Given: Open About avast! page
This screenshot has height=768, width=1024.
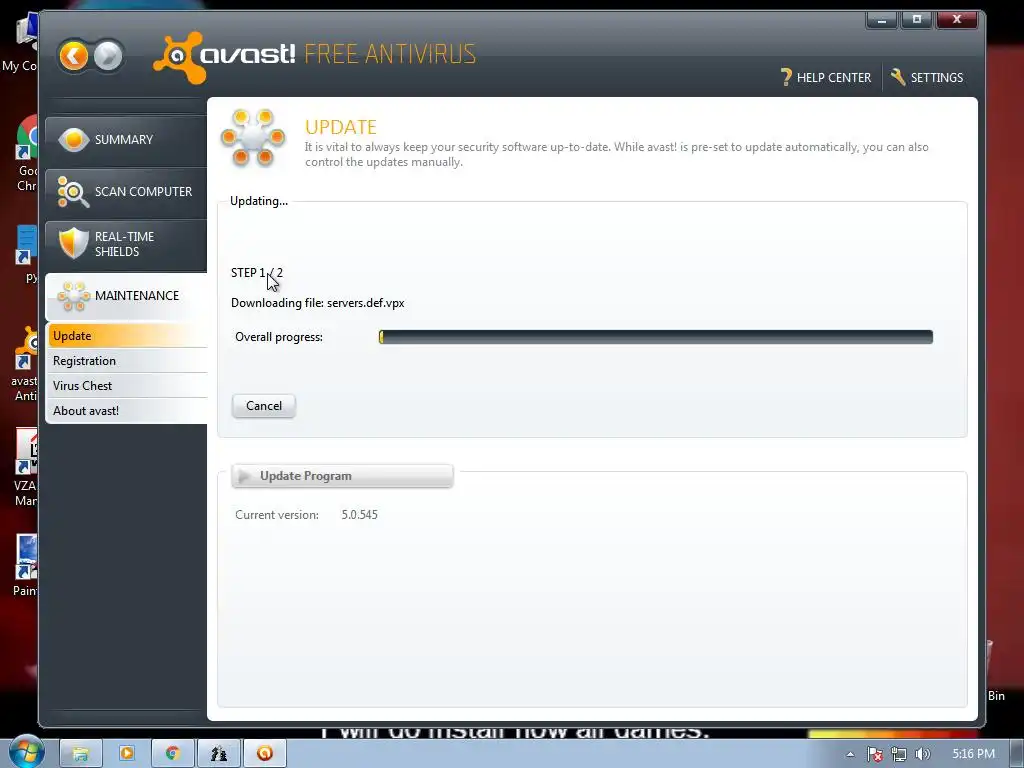Looking at the screenshot, I should click(127, 411).
